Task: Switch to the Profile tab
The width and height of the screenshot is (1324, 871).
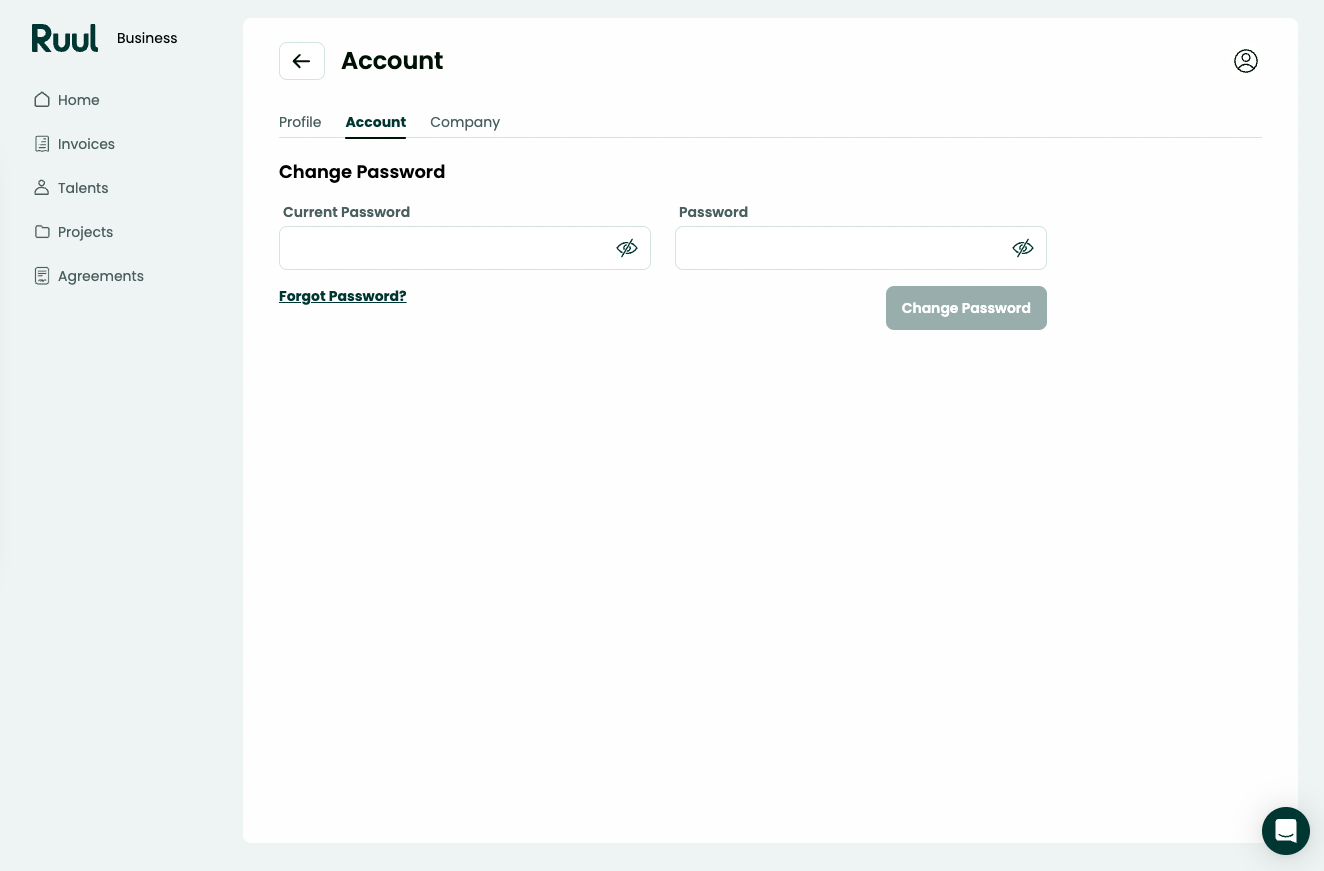Action: click(300, 122)
